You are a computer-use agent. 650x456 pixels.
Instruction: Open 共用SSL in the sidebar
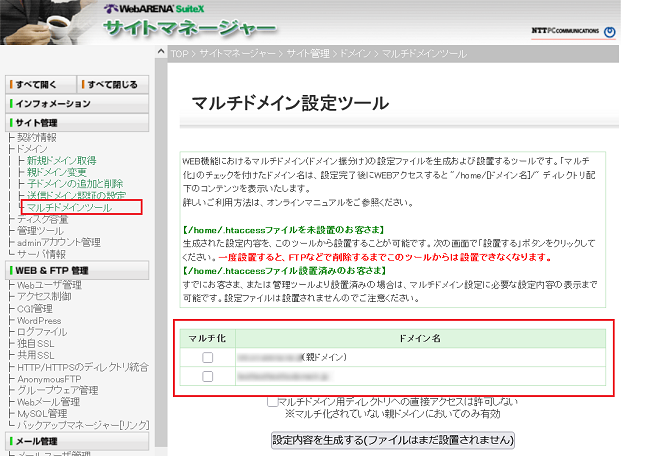coord(36,355)
